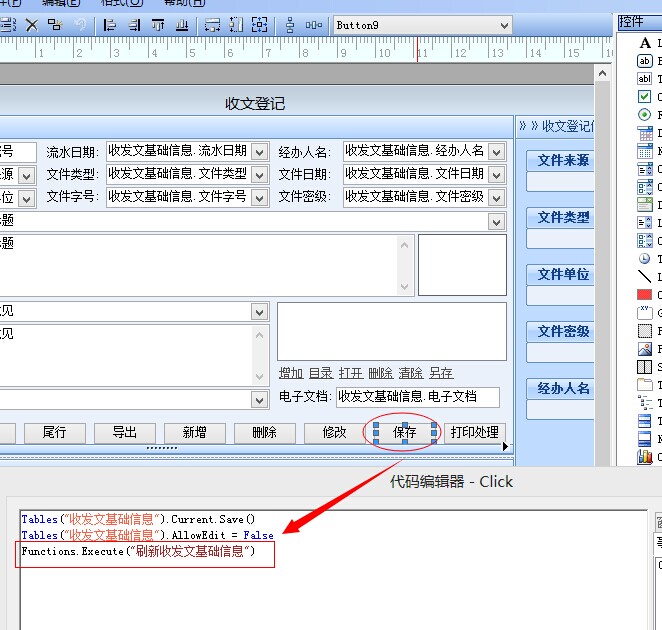Make selected controls the same size

click(x=260, y=25)
